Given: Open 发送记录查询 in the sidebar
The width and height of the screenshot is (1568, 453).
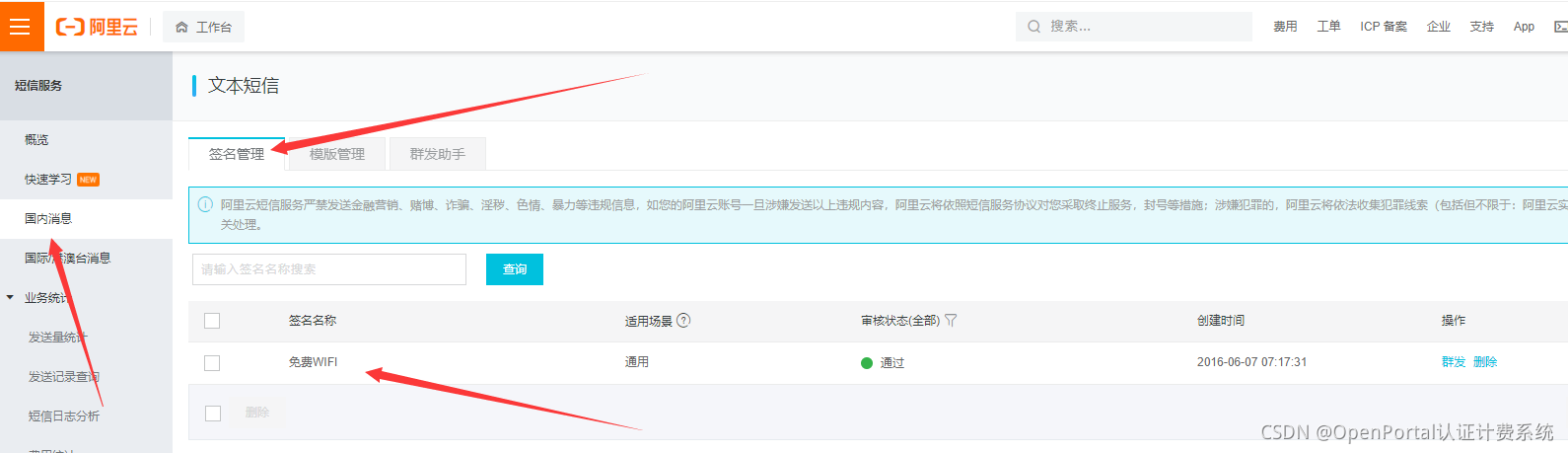Looking at the screenshot, I should click(64, 377).
